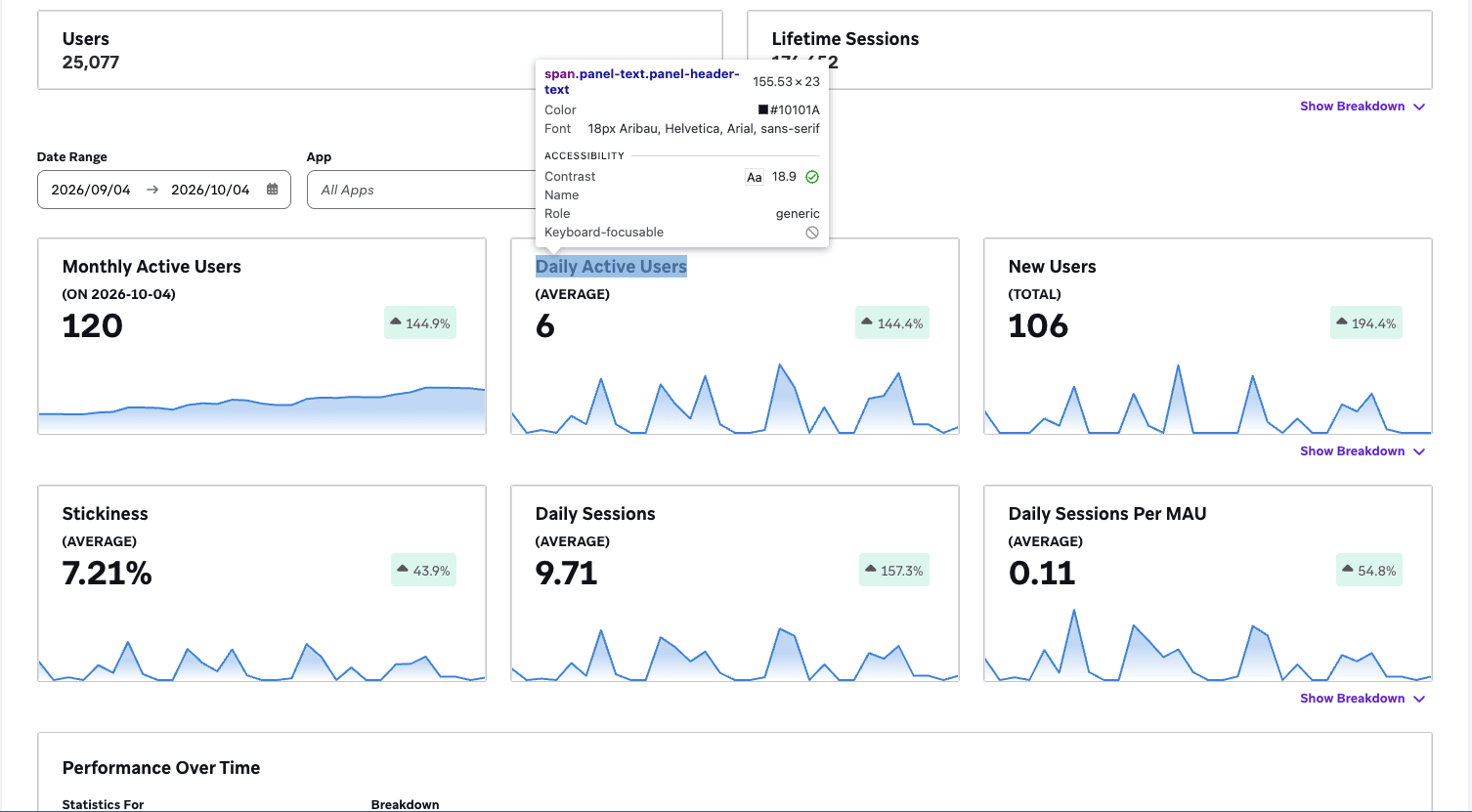Expand Show Breakdown under Lifetime Sessions

pos(1363,107)
